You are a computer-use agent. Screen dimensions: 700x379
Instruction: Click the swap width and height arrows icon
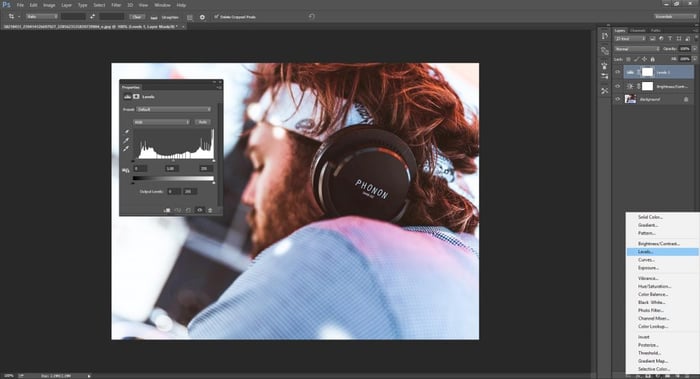92,17
